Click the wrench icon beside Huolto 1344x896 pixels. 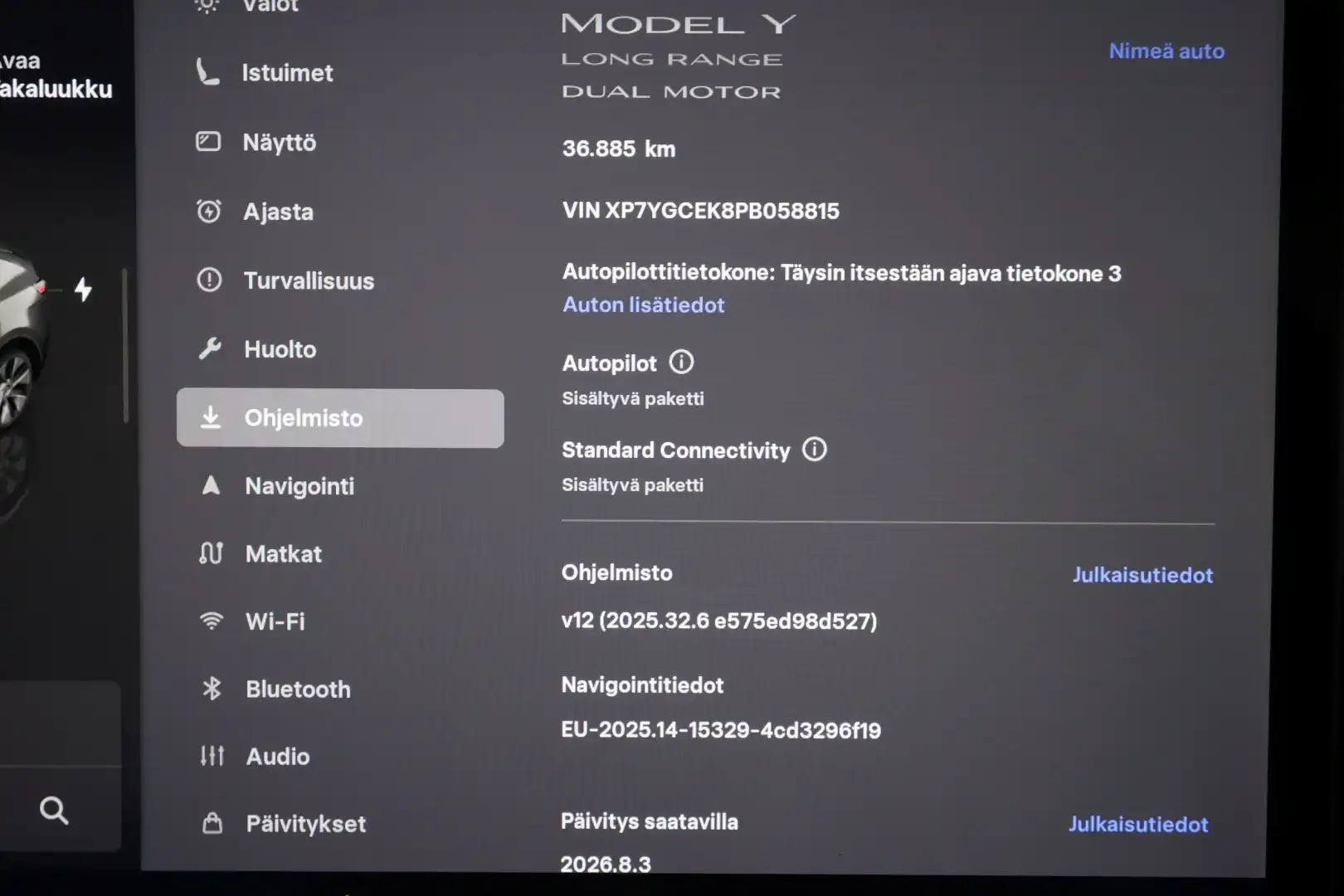pos(210,348)
